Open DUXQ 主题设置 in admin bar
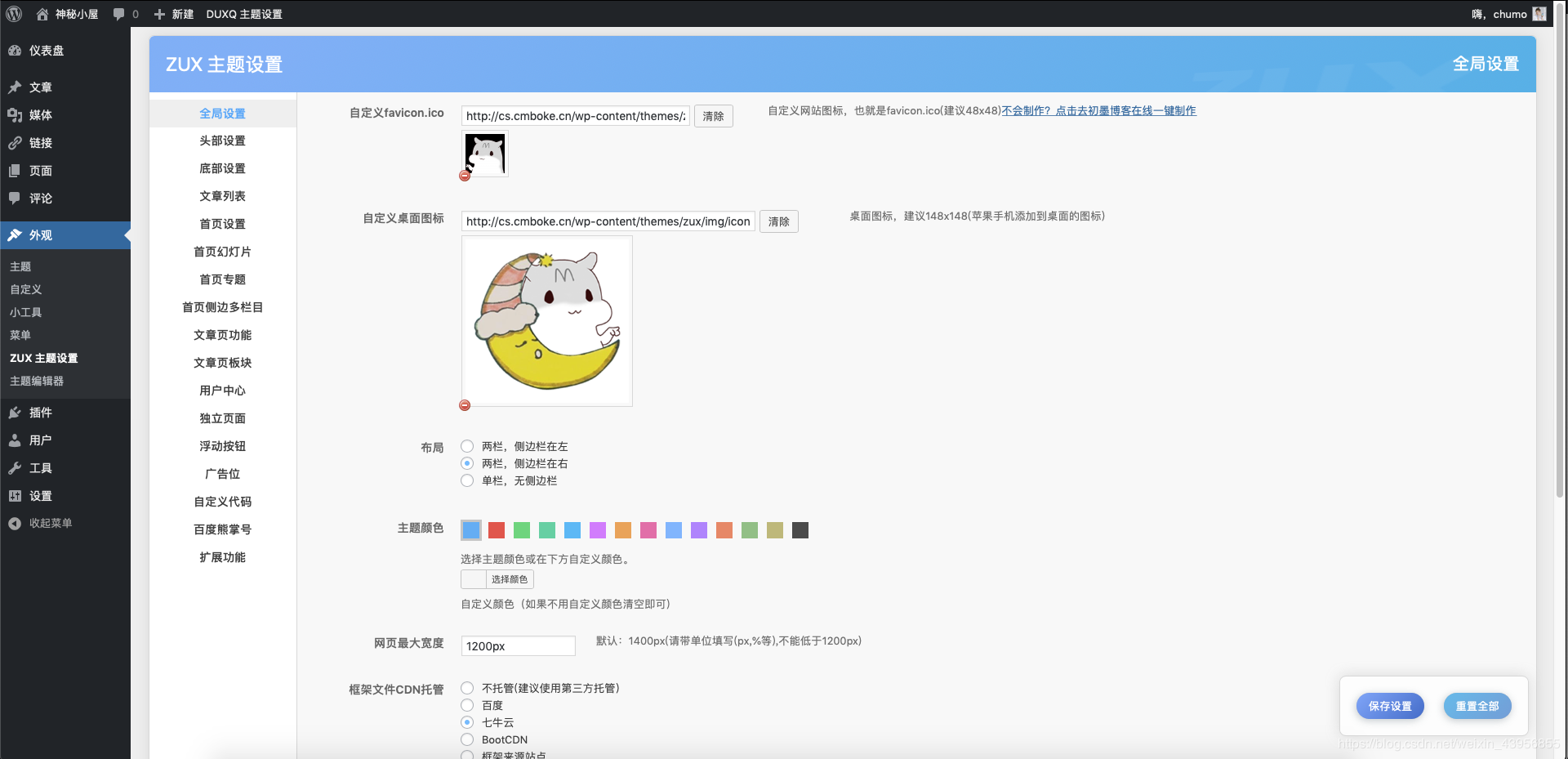Viewport: 1568px width, 759px height. (244, 14)
